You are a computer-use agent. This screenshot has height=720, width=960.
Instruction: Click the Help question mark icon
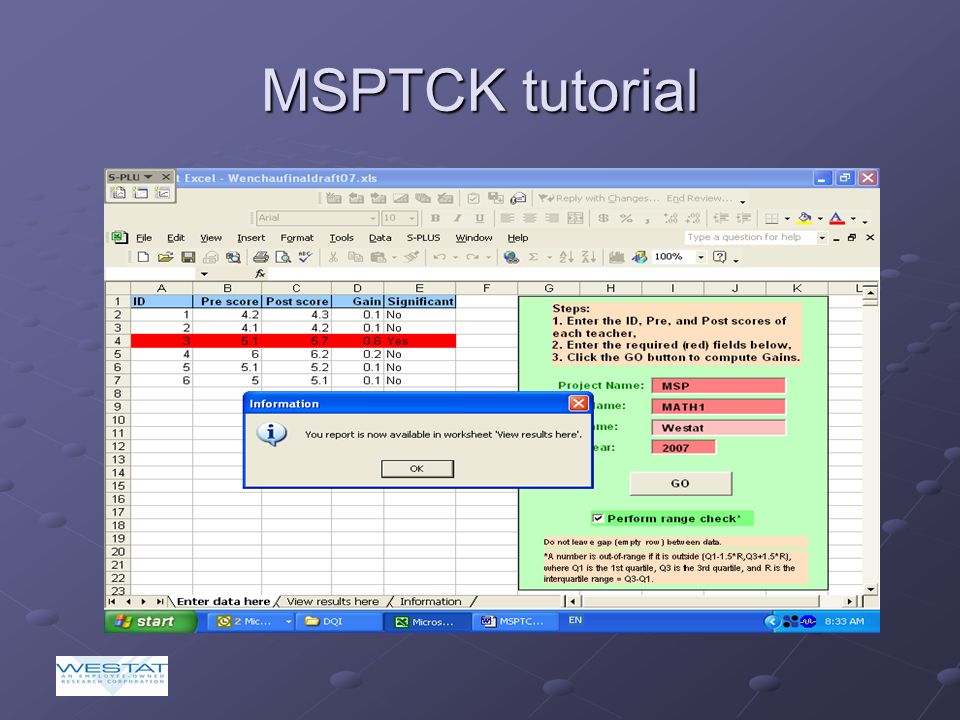[720, 257]
